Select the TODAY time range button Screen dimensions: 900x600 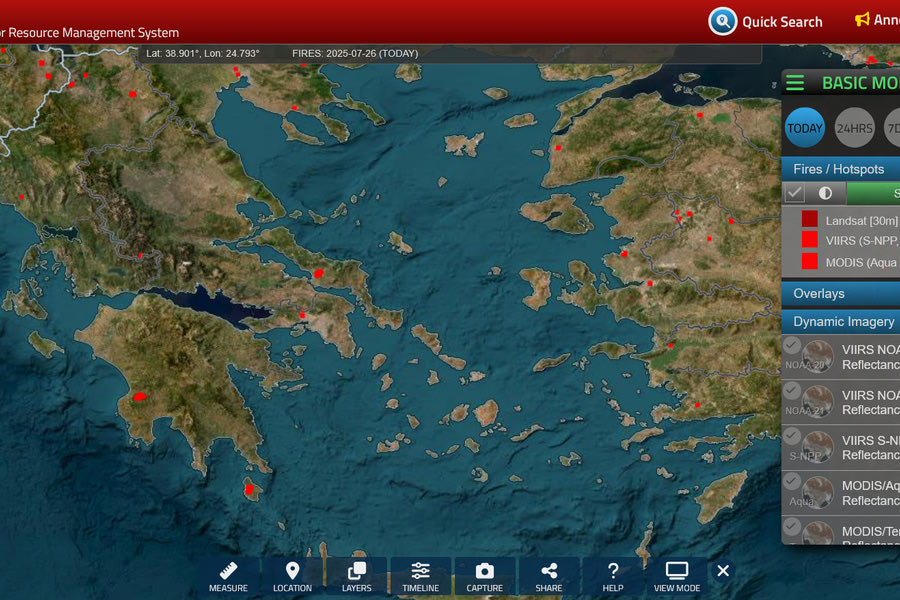tap(804, 128)
